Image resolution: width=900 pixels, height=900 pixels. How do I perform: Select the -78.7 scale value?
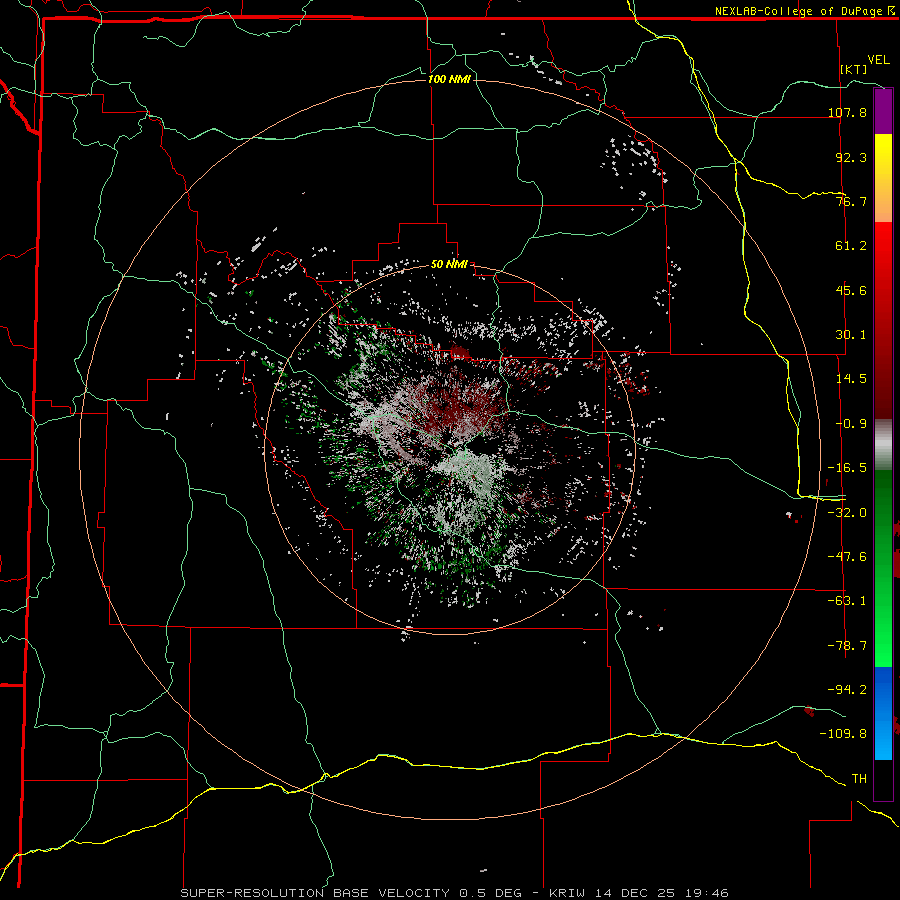click(x=847, y=646)
